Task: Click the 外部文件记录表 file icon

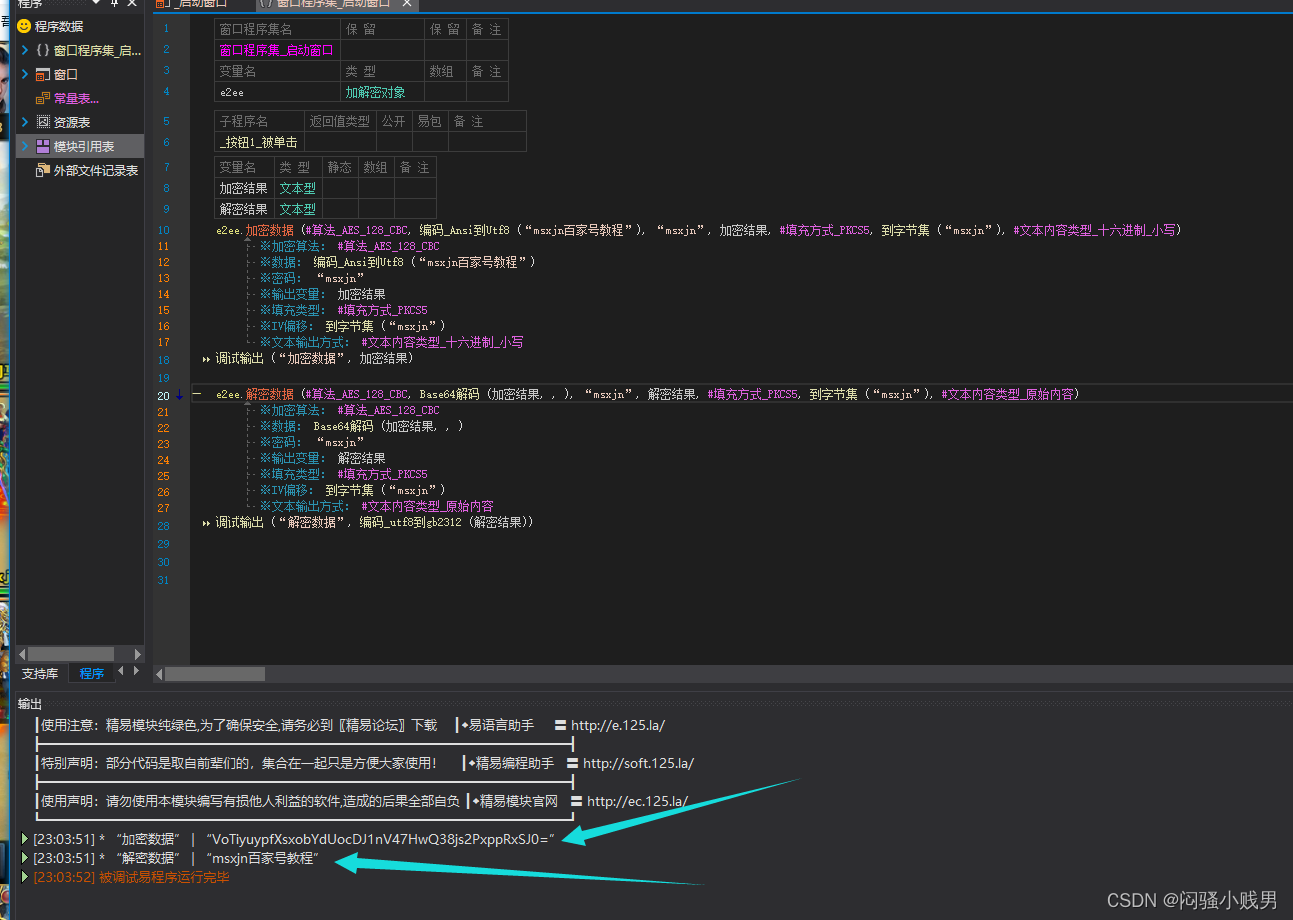Action: (43, 170)
